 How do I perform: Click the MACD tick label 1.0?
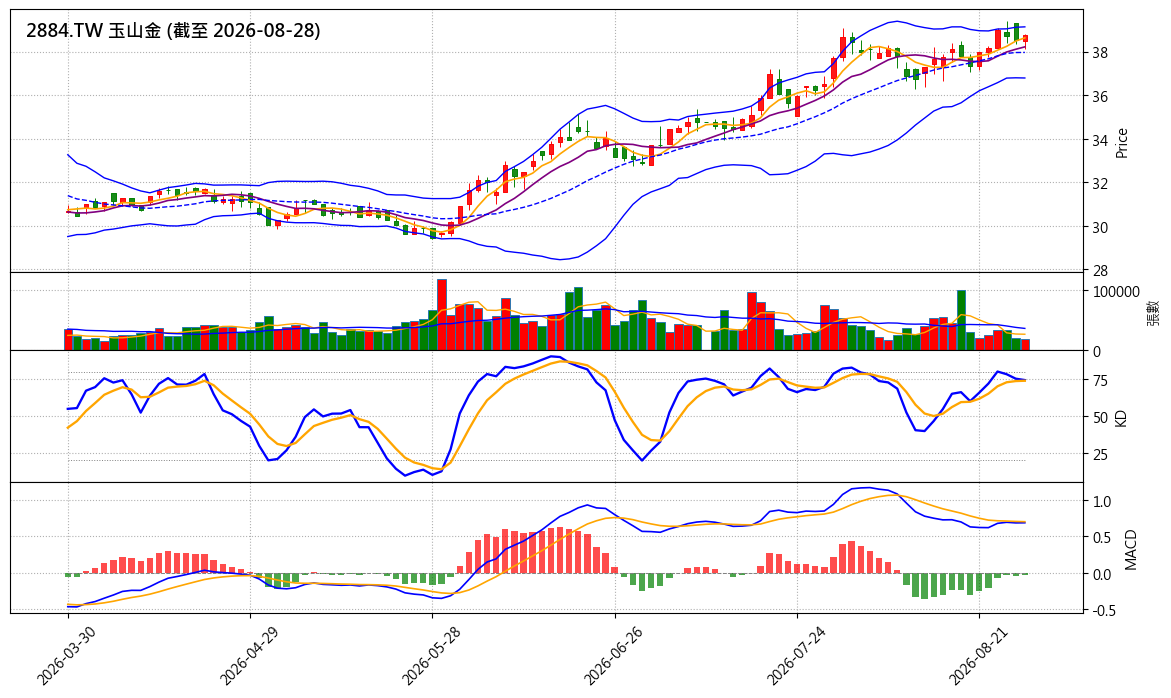tap(1102, 502)
